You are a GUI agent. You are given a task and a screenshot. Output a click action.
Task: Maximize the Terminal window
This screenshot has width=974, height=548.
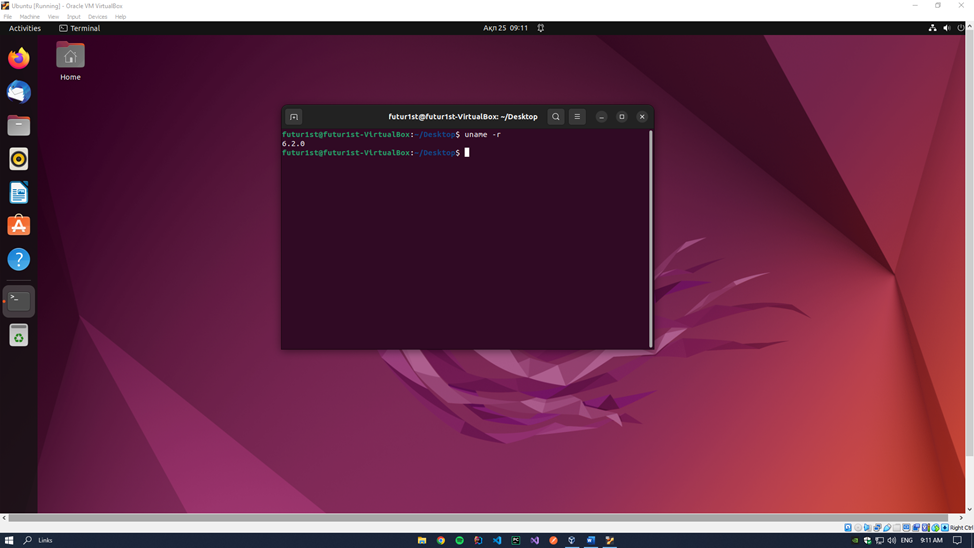pyautogui.click(x=622, y=117)
